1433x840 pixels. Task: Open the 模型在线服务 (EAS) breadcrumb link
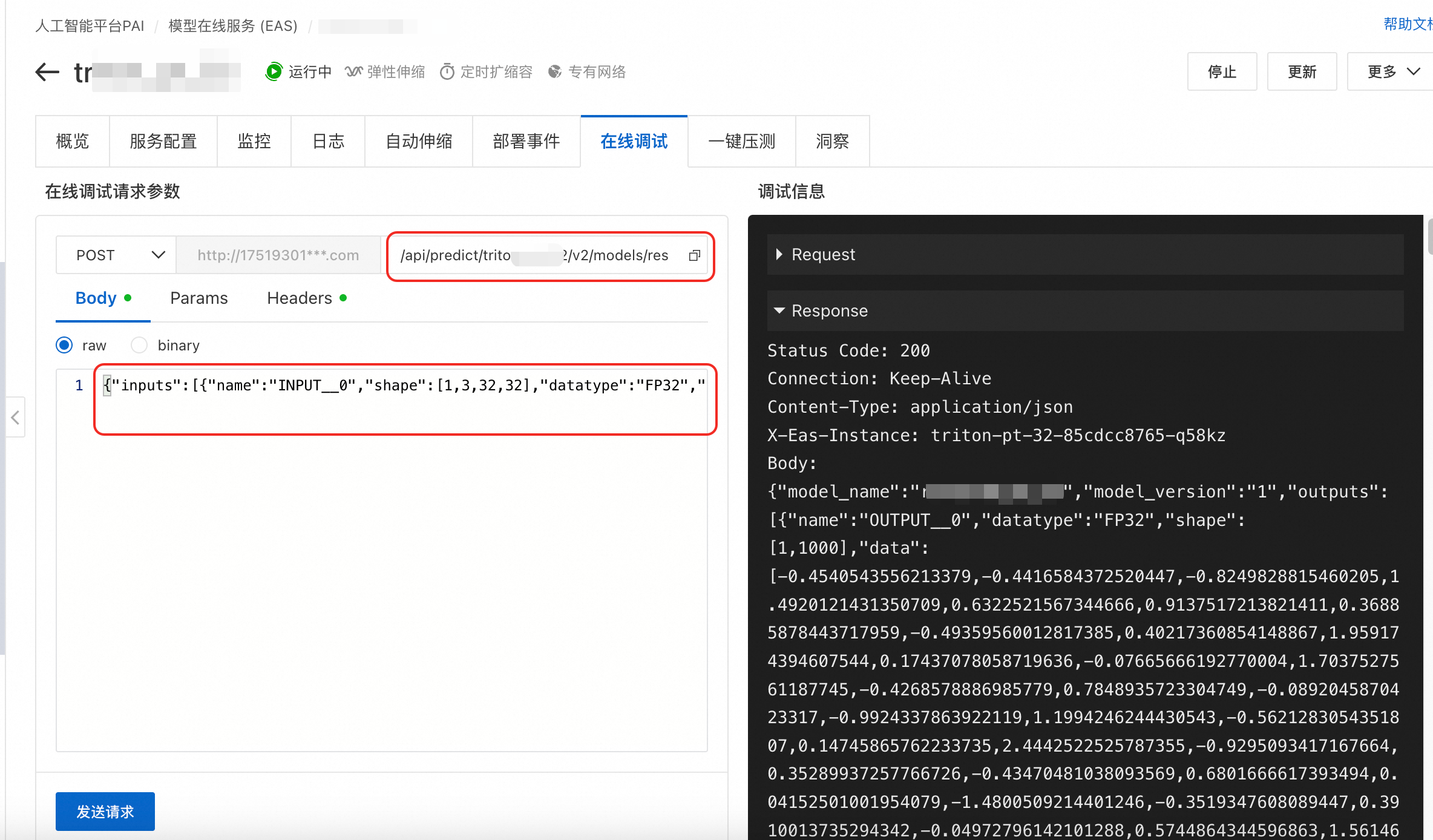[232, 26]
